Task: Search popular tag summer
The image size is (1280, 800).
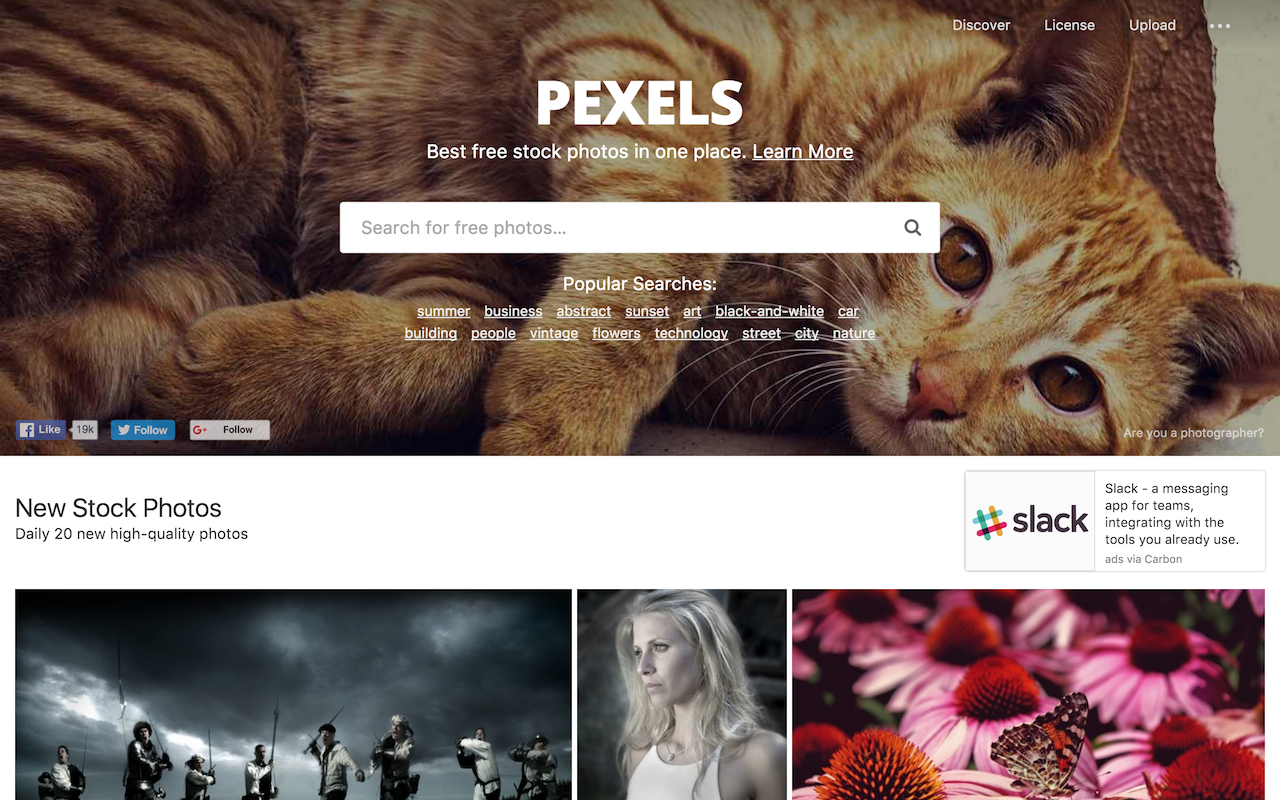Action: 443,311
